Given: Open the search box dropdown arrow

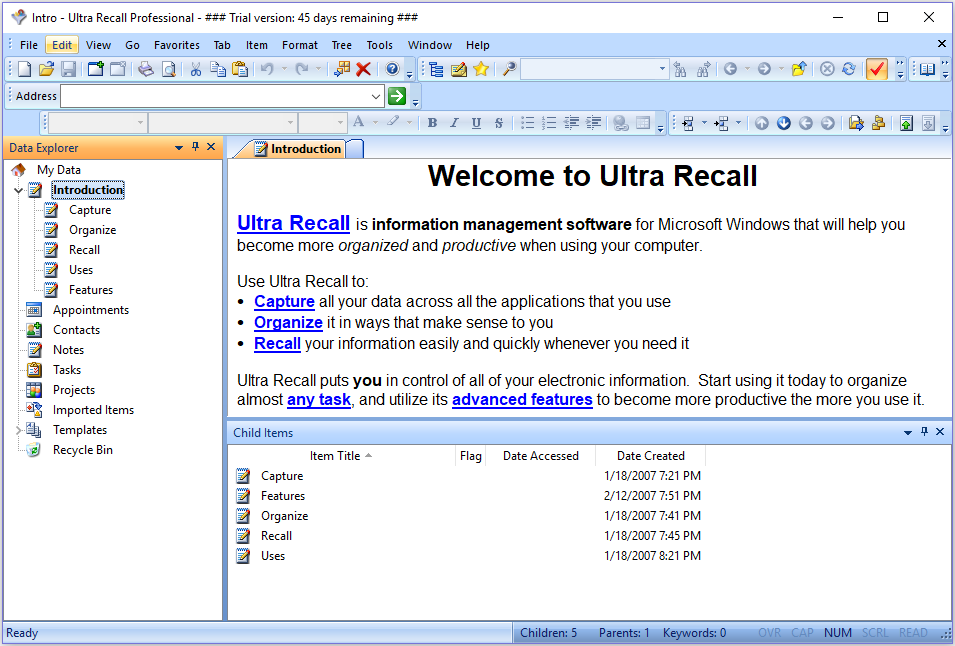Looking at the screenshot, I should click(663, 69).
